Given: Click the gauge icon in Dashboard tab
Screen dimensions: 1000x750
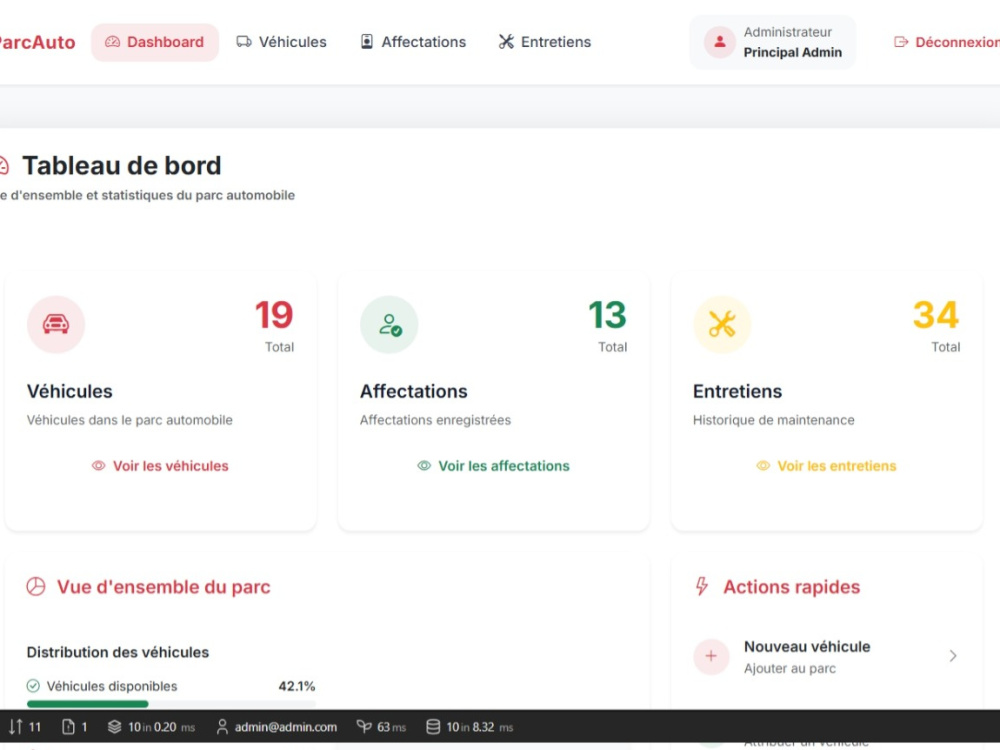Looking at the screenshot, I should [112, 42].
